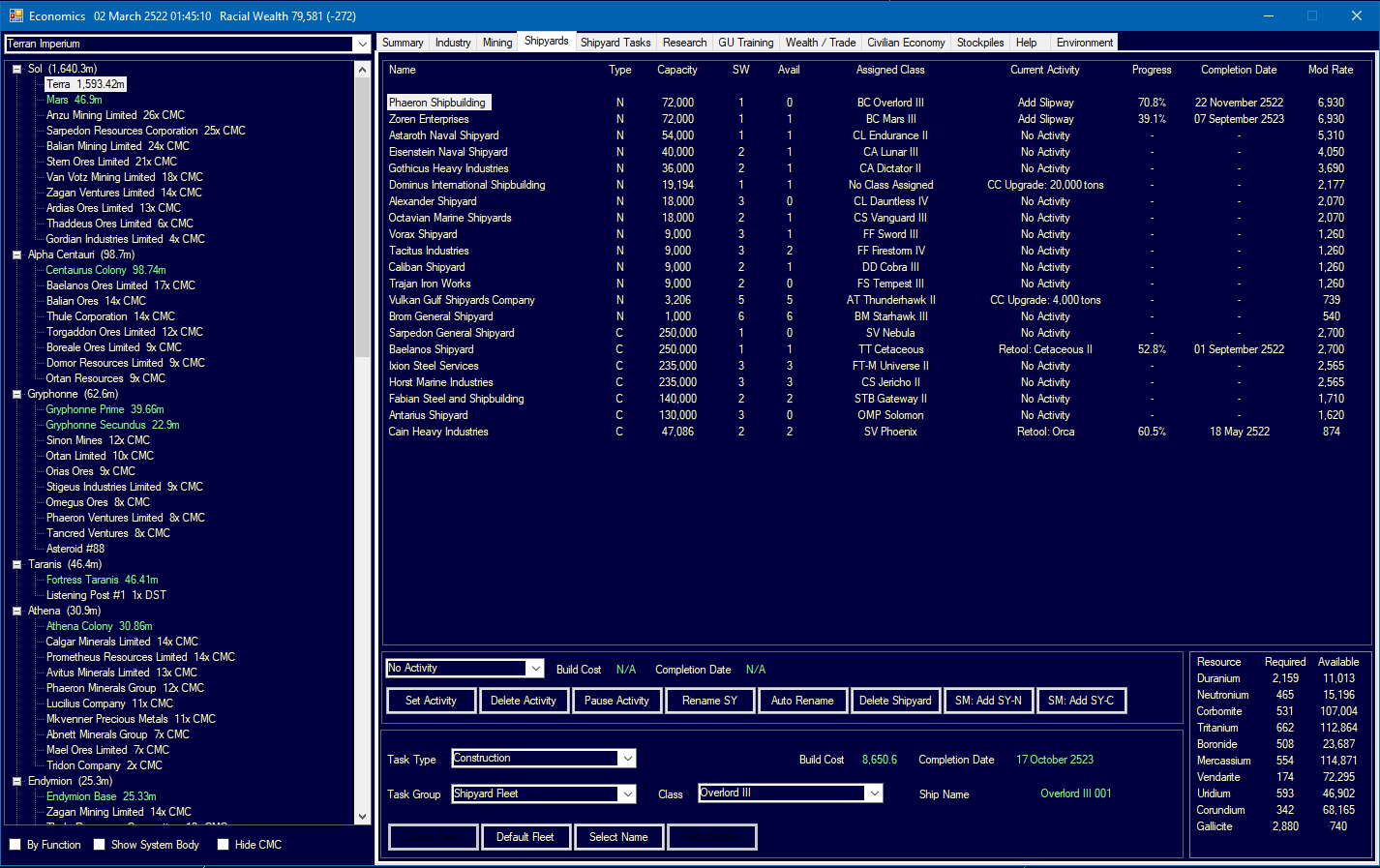Select Centaurus Colony in tree

coord(105,270)
